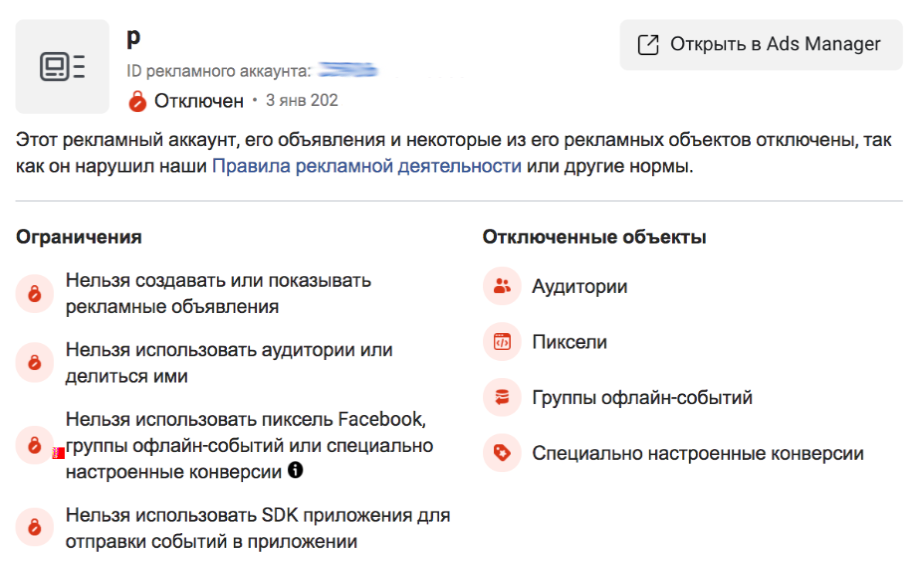Click the ad creation restriction lock icon
This screenshot has width=915, height=567.
pyautogui.click(x=35, y=294)
